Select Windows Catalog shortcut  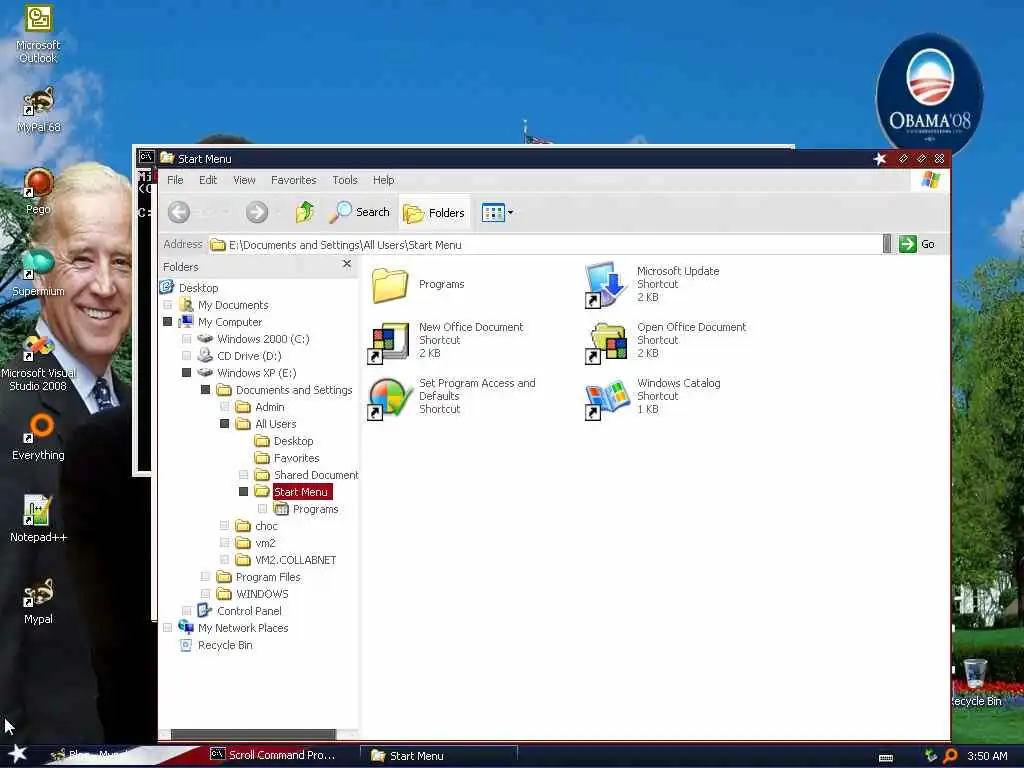click(653, 396)
